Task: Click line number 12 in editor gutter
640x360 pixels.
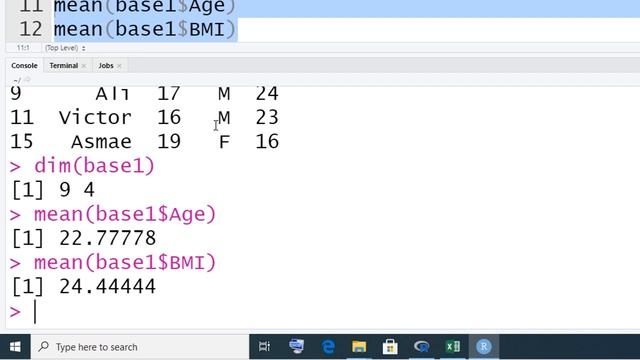Action: coord(31,29)
